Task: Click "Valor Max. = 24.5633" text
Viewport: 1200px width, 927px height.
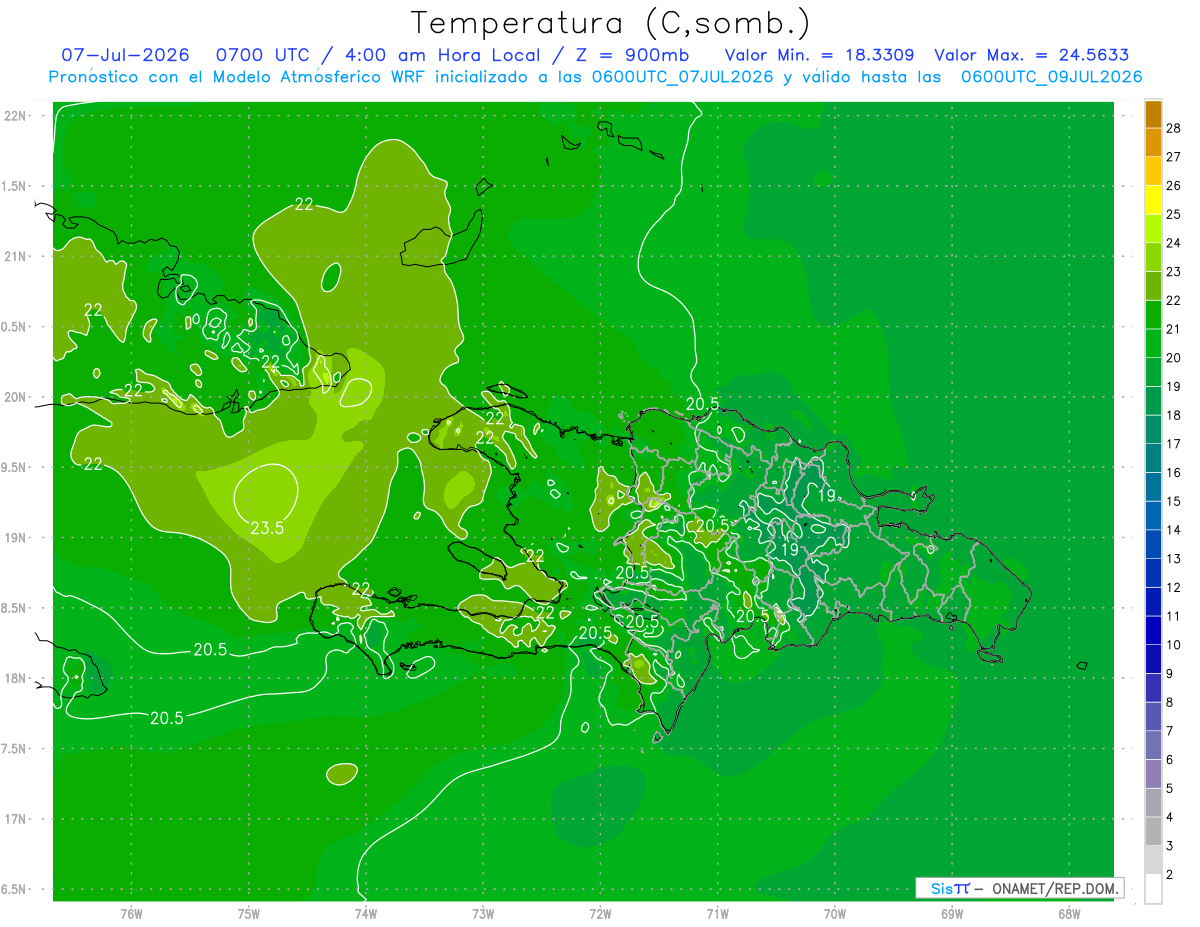Action: tap(1031, 55)
